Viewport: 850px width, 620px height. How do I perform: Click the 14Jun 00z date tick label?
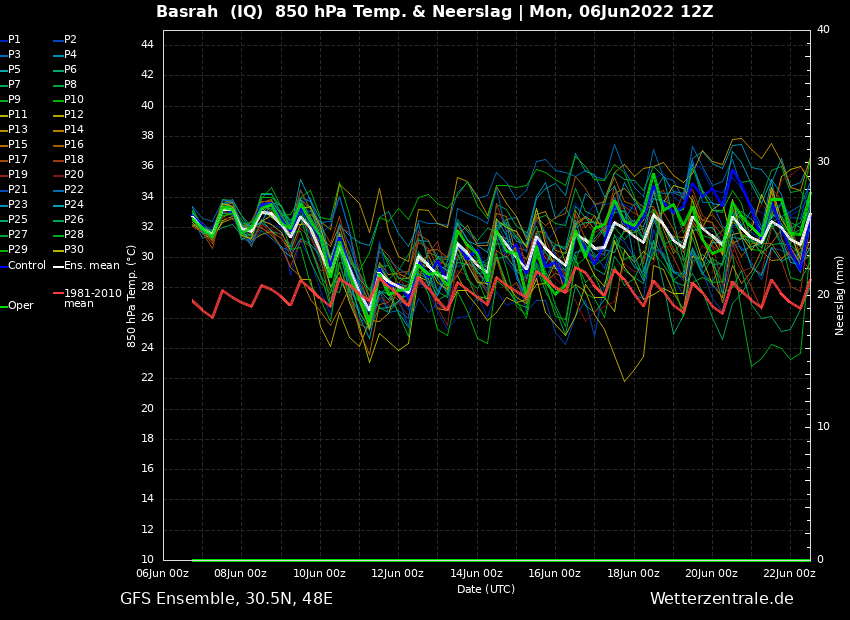pos(476,574)
